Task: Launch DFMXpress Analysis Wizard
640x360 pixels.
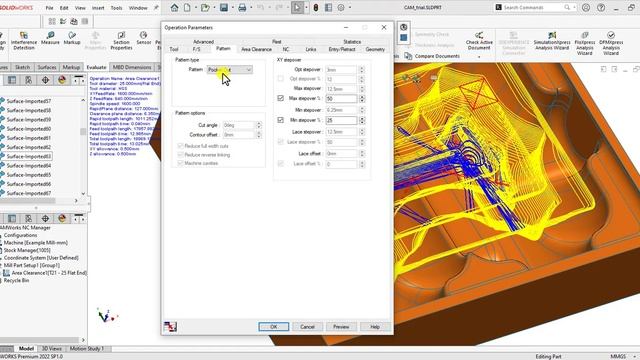Action: 611,43
